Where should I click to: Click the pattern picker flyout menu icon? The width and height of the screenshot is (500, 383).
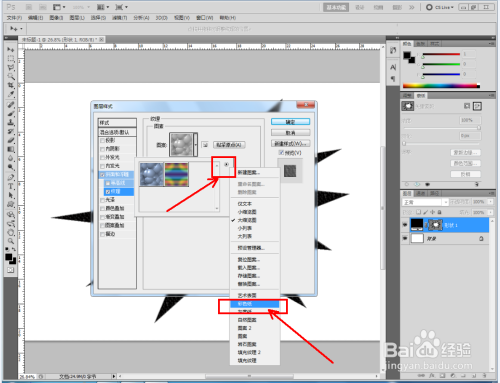(x=227, y=164)
